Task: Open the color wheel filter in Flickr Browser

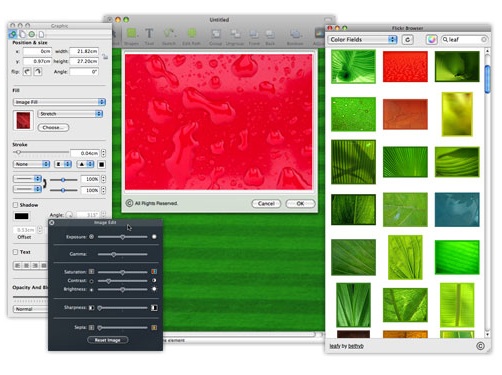Action: coord(432,40)
